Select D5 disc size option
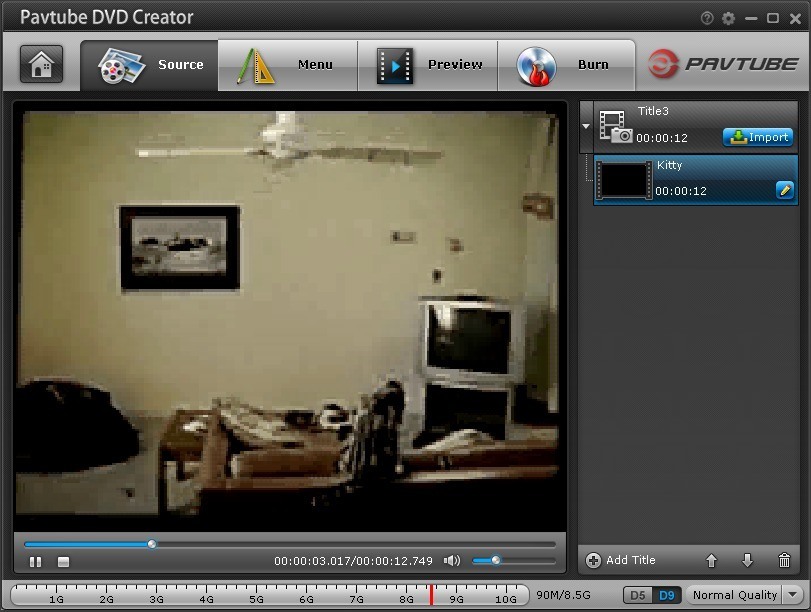This screenshot has height=612, width=811. 638,595
